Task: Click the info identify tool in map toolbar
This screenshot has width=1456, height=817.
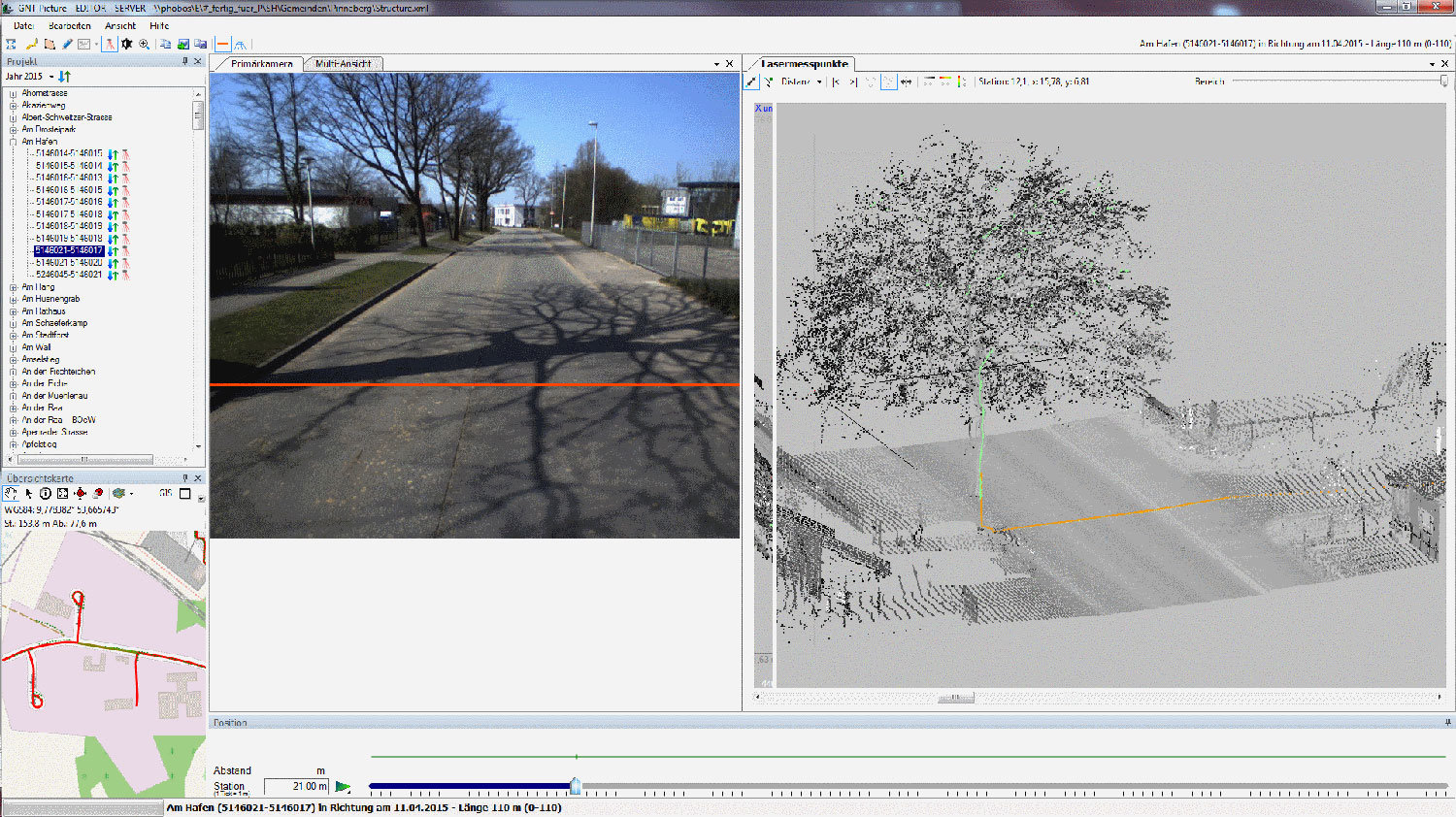Action: [x=46, y=494]
